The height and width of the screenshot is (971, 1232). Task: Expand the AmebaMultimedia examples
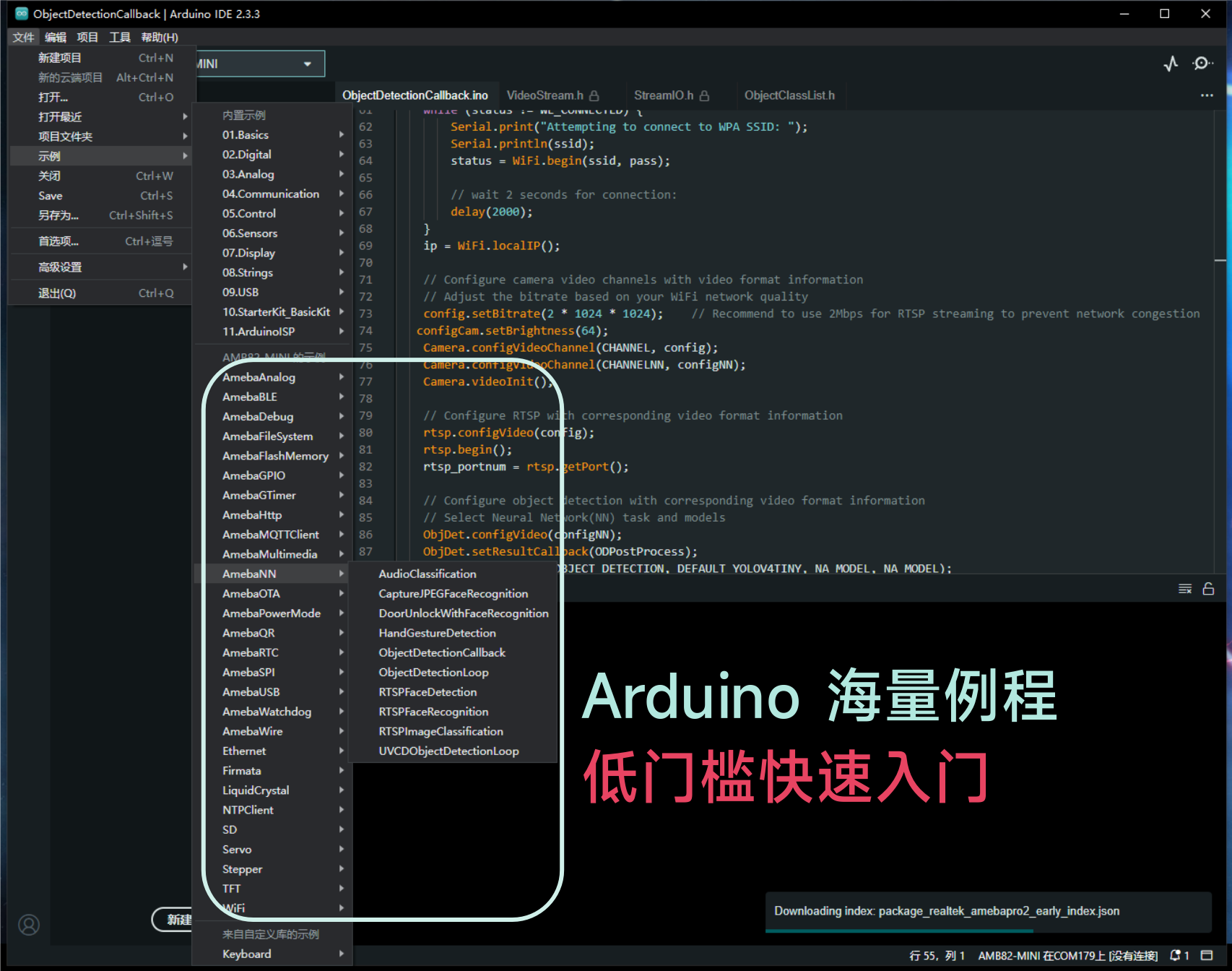click(x=273, y=554)
